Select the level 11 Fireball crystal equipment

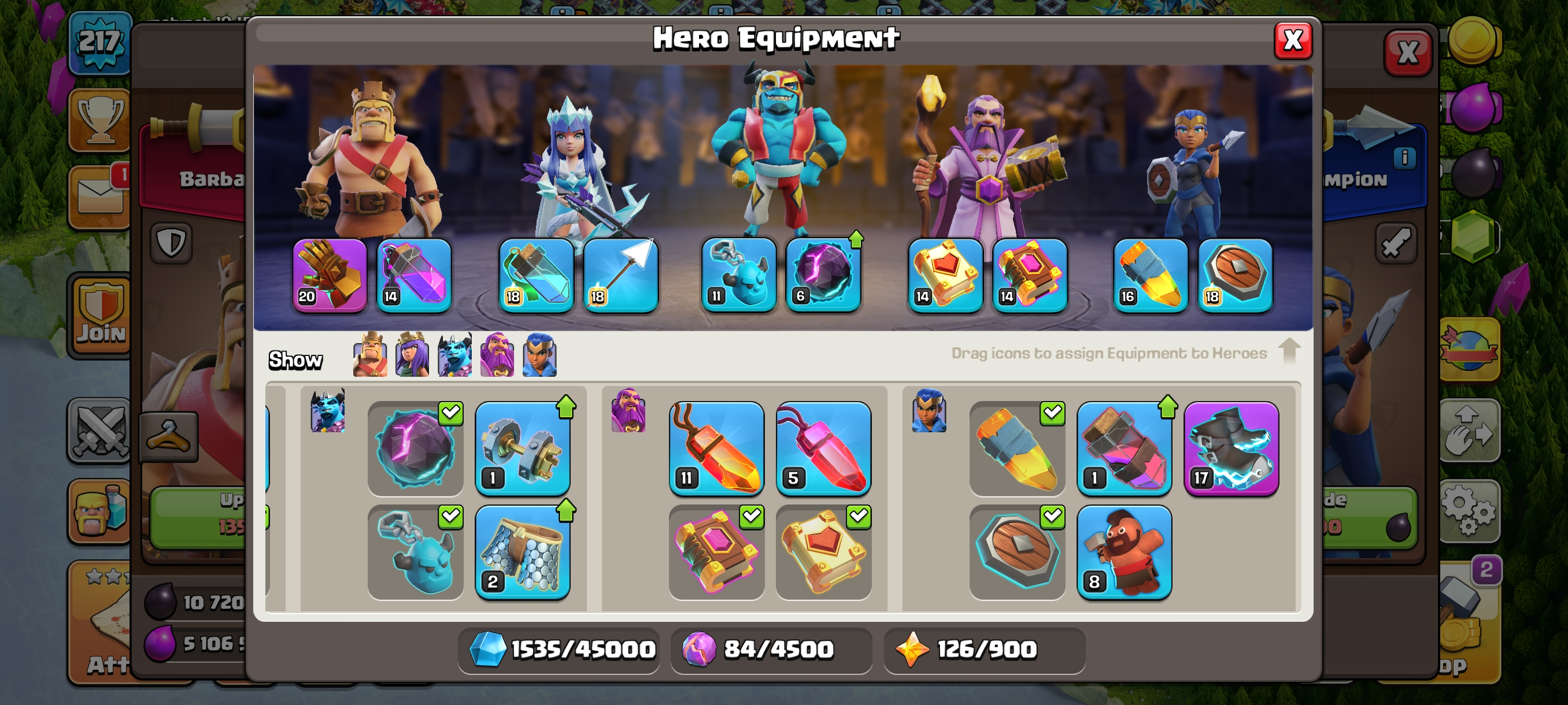tap(716, 448)
